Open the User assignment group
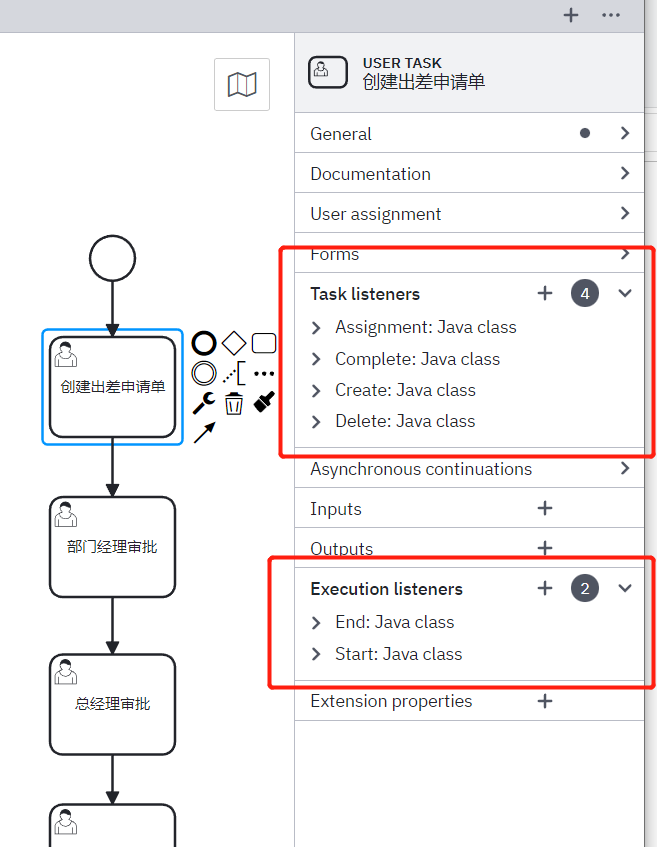Screen dimensions: 657x847 point(469,213)
